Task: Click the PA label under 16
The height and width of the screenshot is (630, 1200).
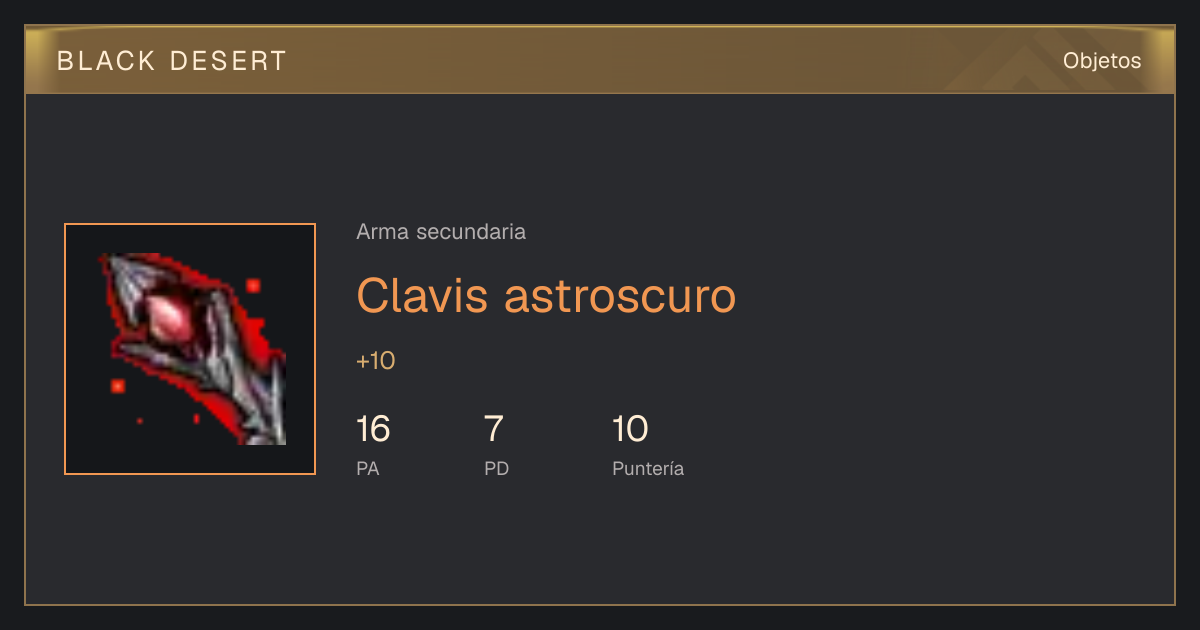Action: tap(368, 468)
